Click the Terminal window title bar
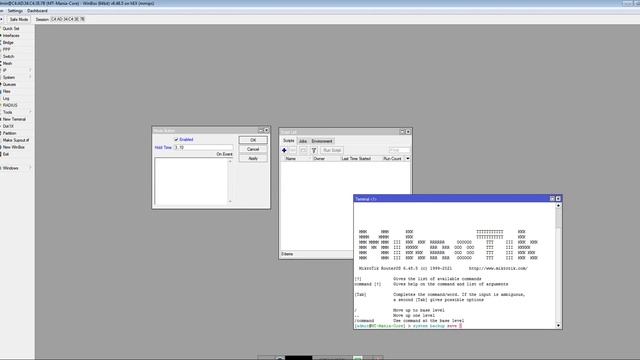Screen dimensions: 640x360 pyautogui.click(x=451, y=199)
